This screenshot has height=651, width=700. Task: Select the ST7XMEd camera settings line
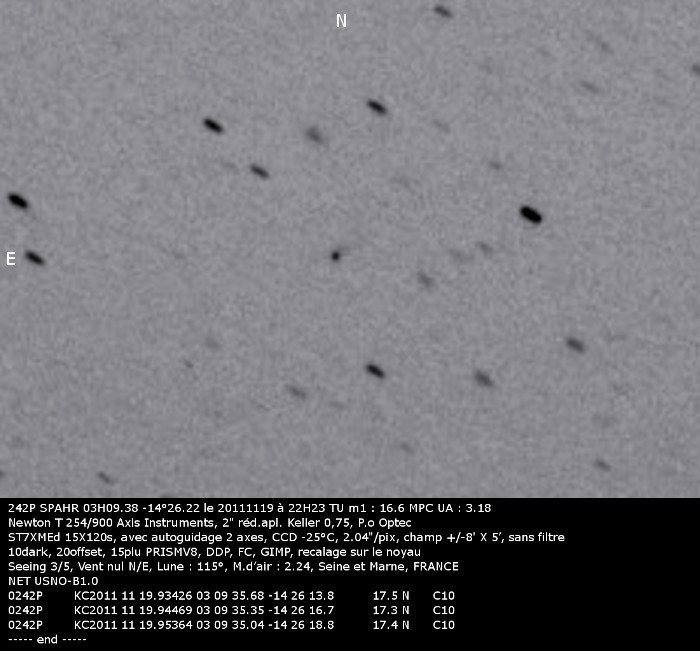[285, 537]
